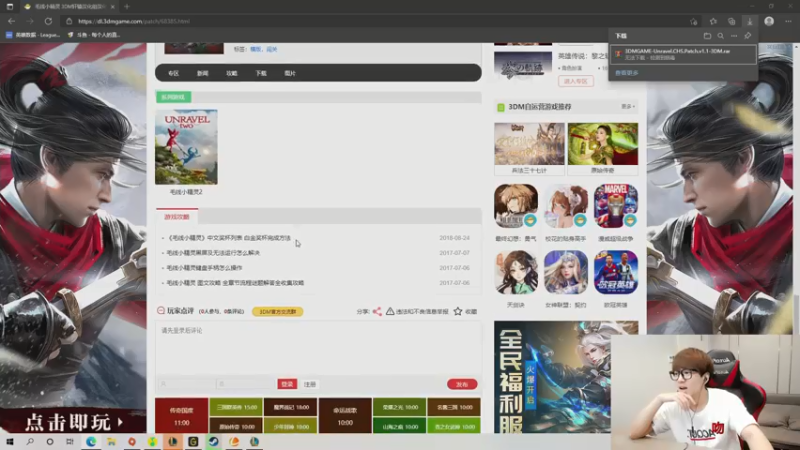Open the Unravel Two game cover thumbnail
Screen dimensions: 800x450
186,147
